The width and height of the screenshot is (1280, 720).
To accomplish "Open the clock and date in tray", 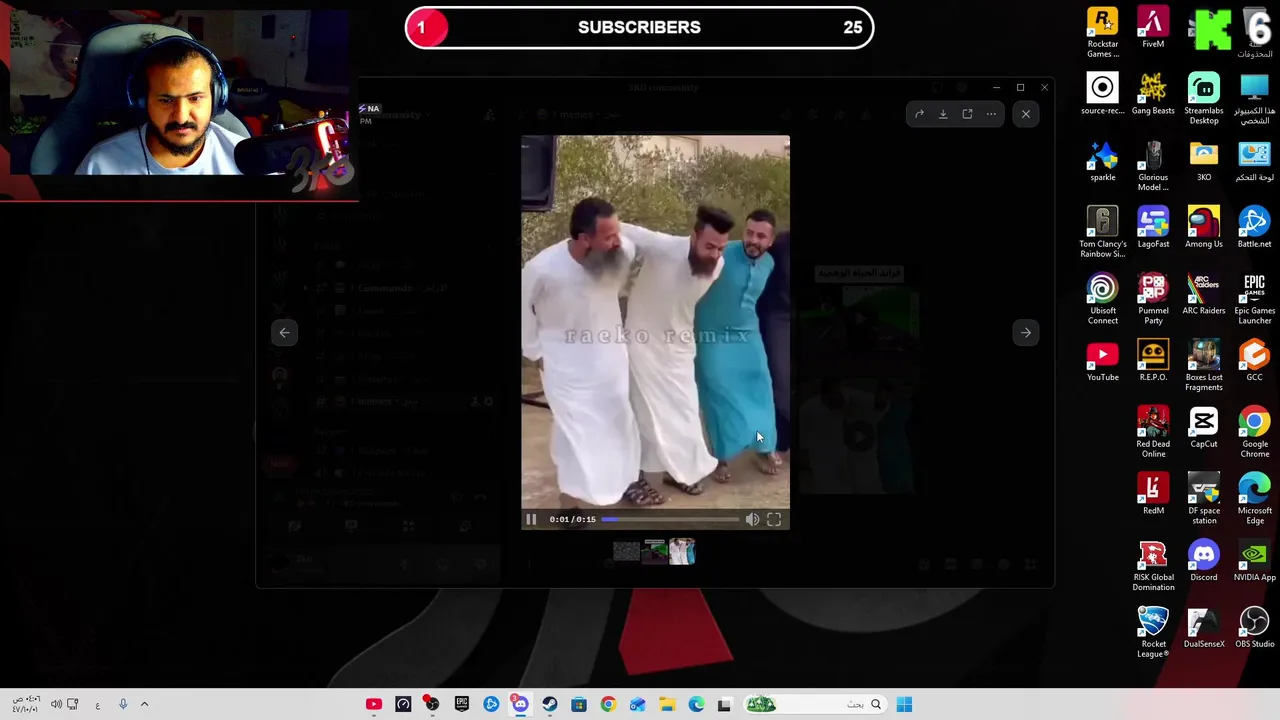I will (26, 704).
